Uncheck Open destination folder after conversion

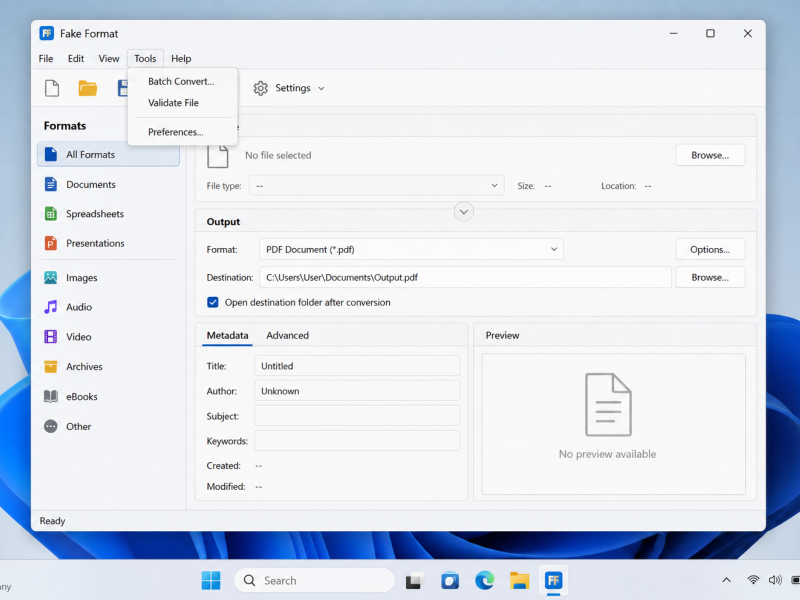213,303
